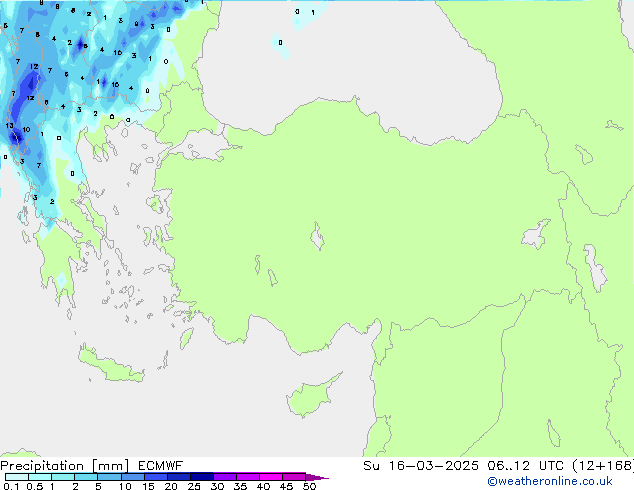Click the '0.5' legend scale label
This screenshot has width=634, height=490.
point(35,486)
